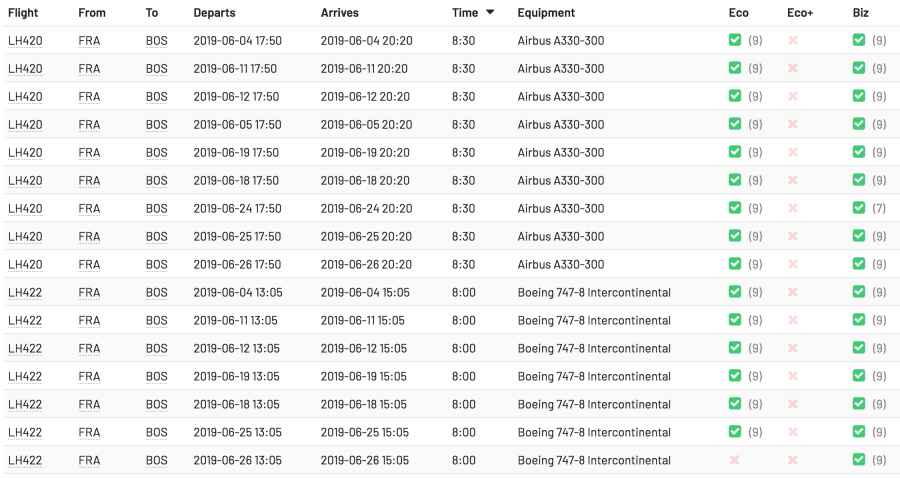The height and width of the screenshot is (478, 900).
Task: Click Eco green checkmark for LH420 departing 2019-06-04
Action: (735, 40)
